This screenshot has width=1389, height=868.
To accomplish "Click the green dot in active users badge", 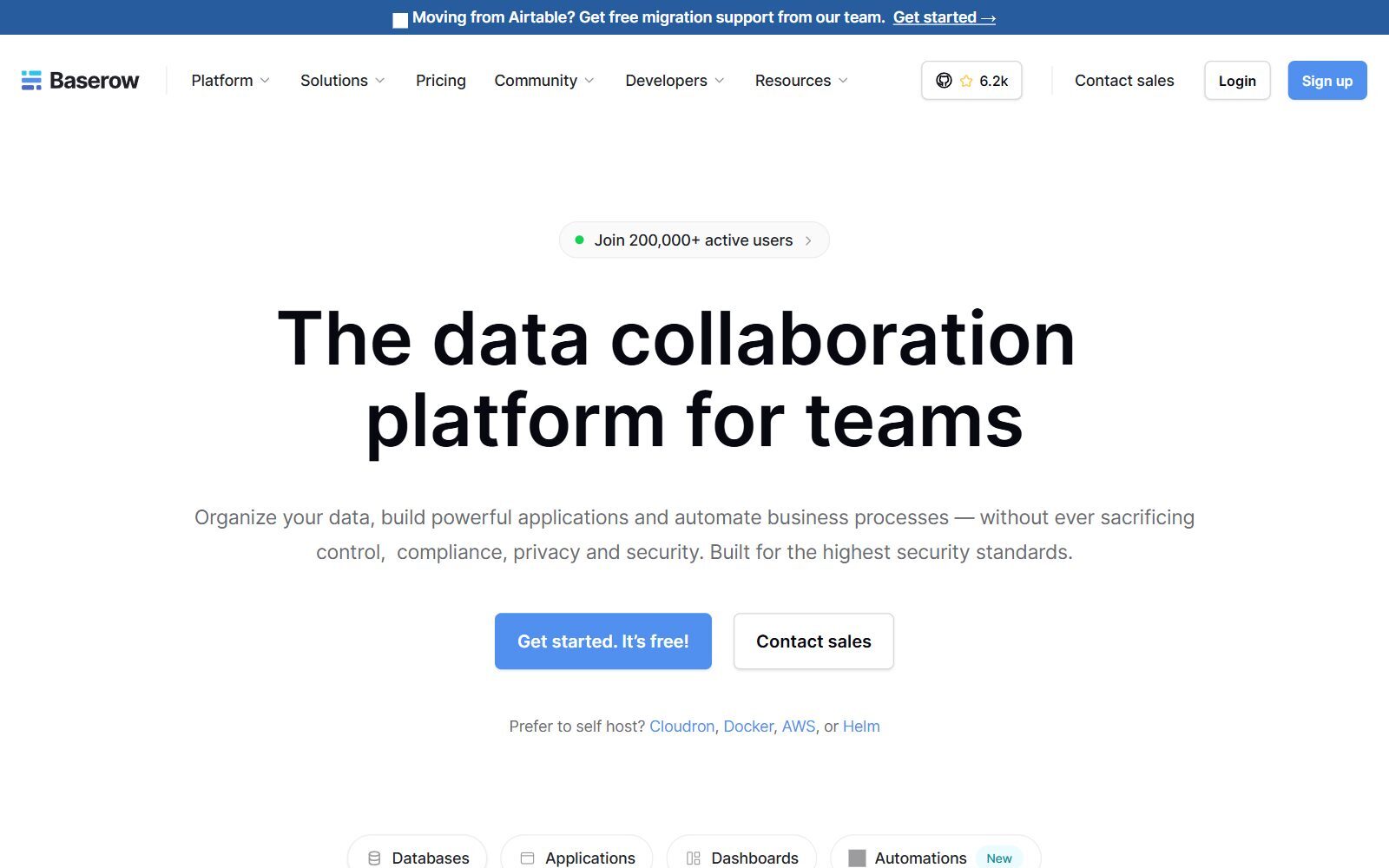I will (x=579, y=240).
